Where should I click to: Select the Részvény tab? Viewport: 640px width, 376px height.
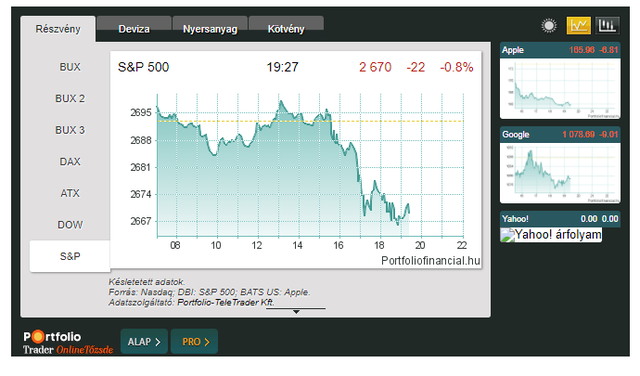[58, 29]
